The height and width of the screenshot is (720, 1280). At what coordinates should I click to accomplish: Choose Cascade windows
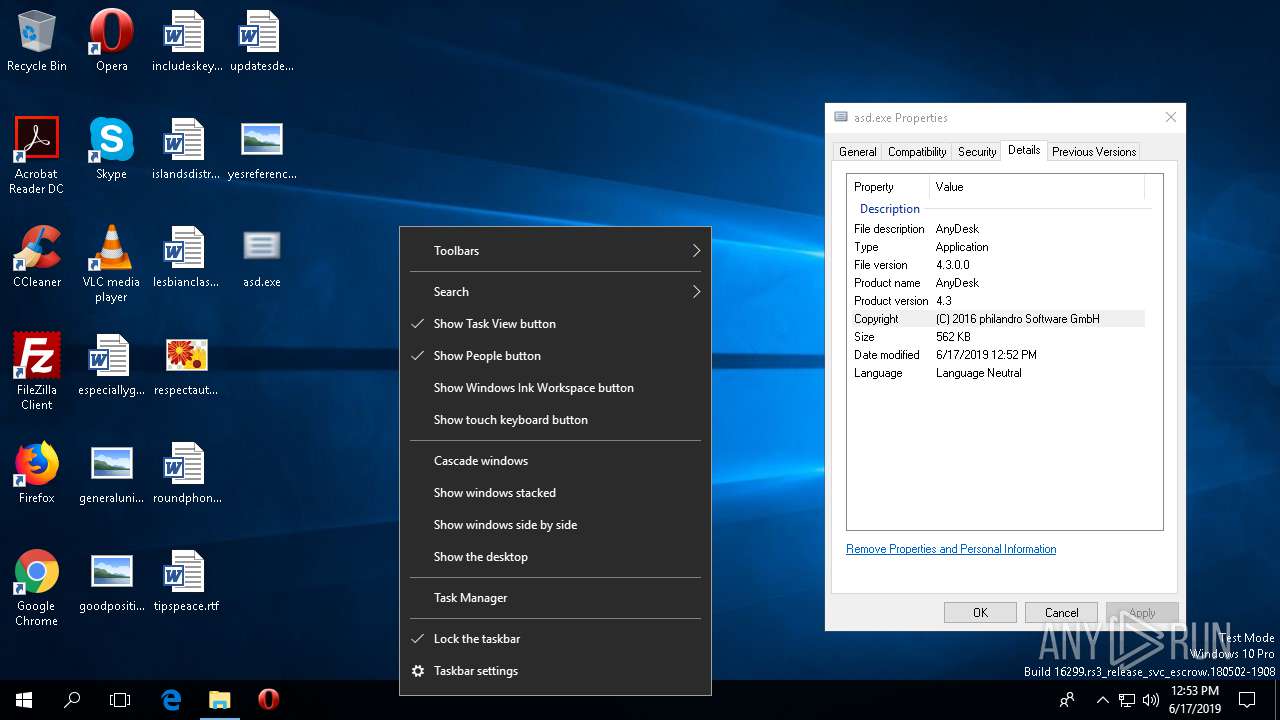[x=555, y=461]
